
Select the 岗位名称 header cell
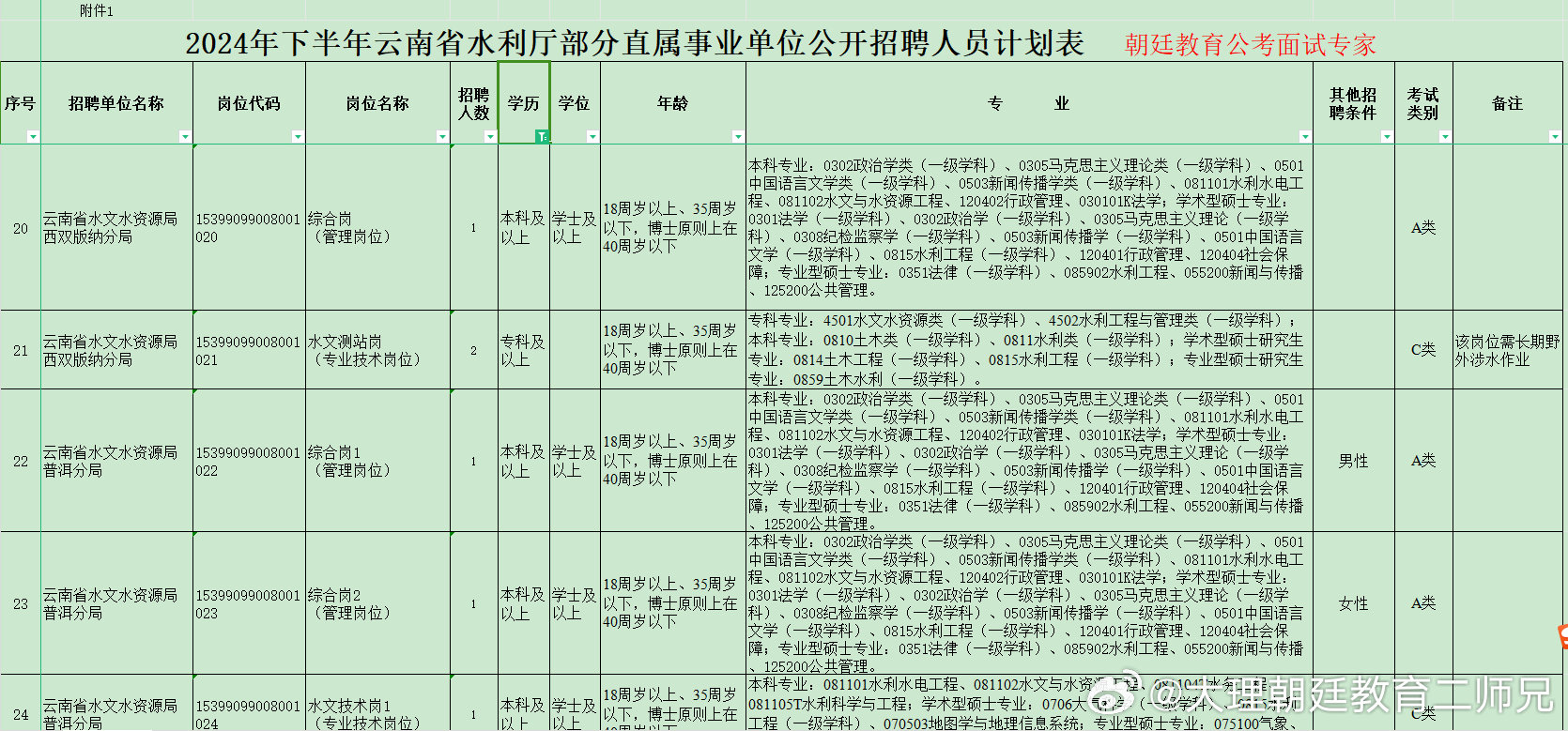(x=377, y=103)
